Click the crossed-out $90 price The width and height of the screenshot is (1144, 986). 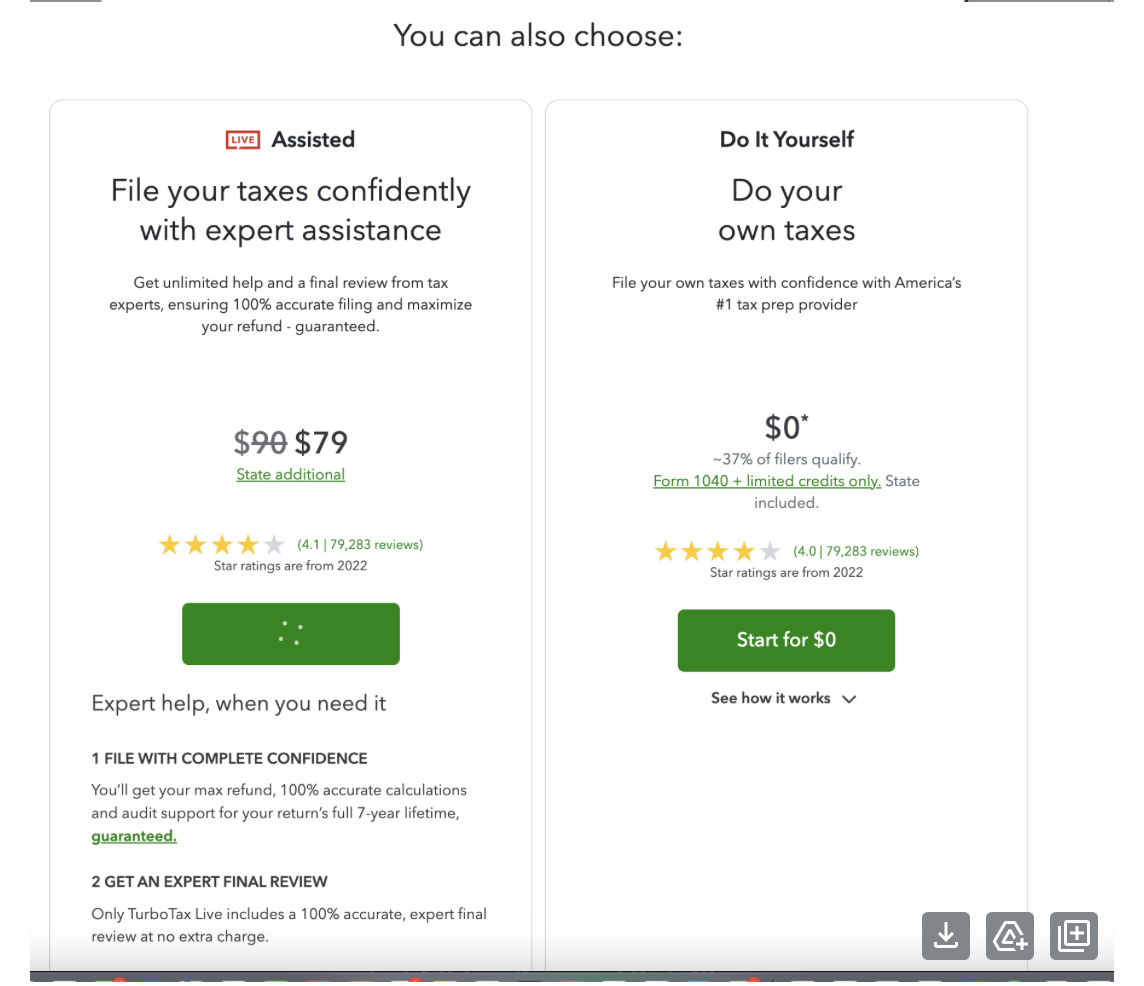[262, 442]
